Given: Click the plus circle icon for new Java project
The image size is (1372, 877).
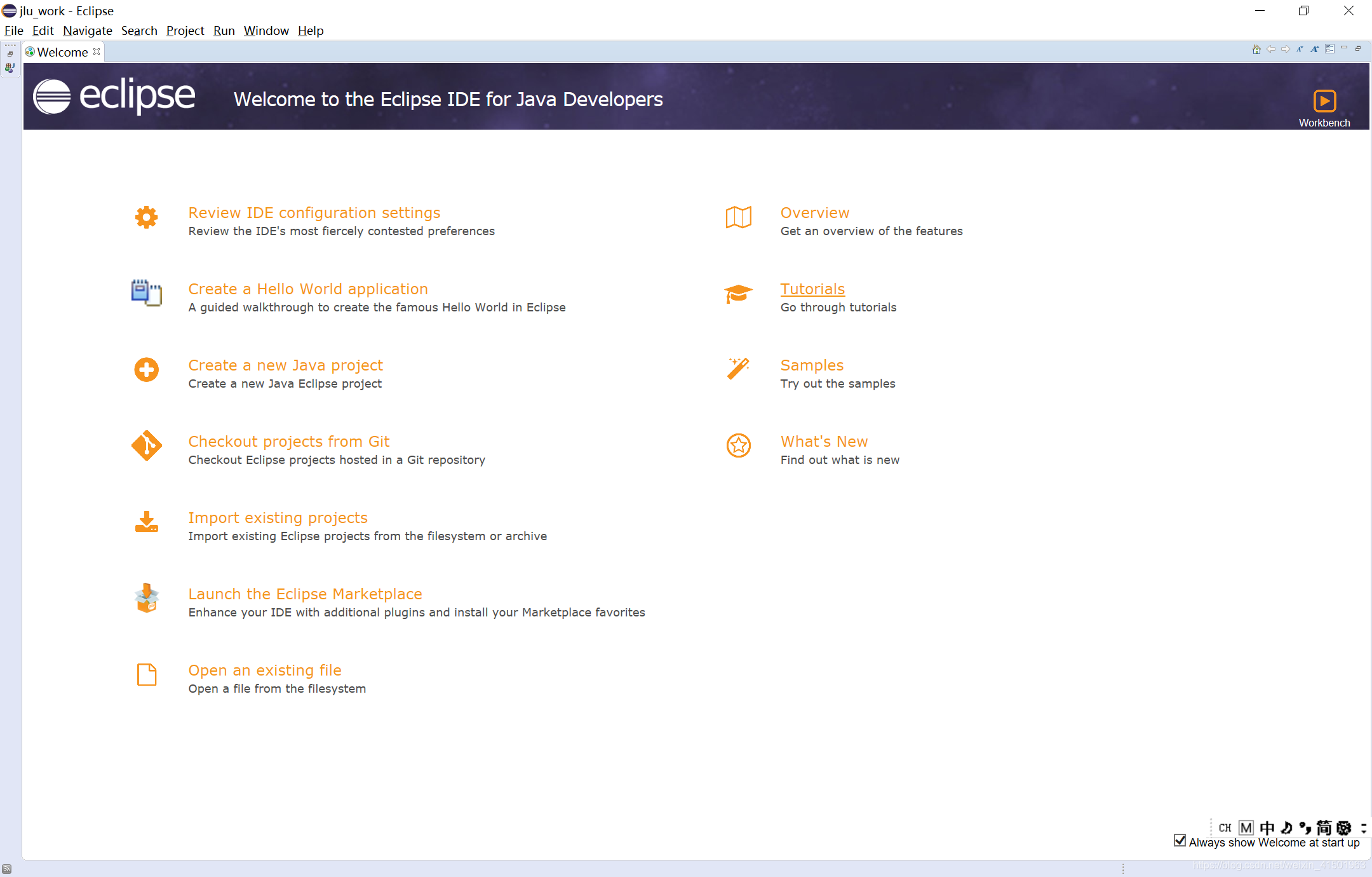Looking at the screenshot, I should (x=147, y=370).
